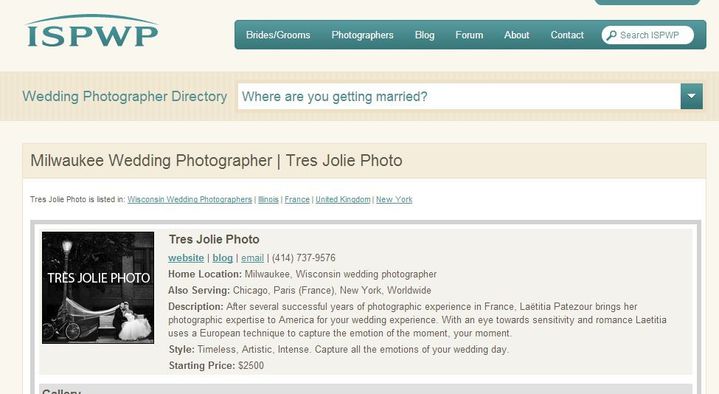Click the 'Also Serving' line

[x=300, y=290]
